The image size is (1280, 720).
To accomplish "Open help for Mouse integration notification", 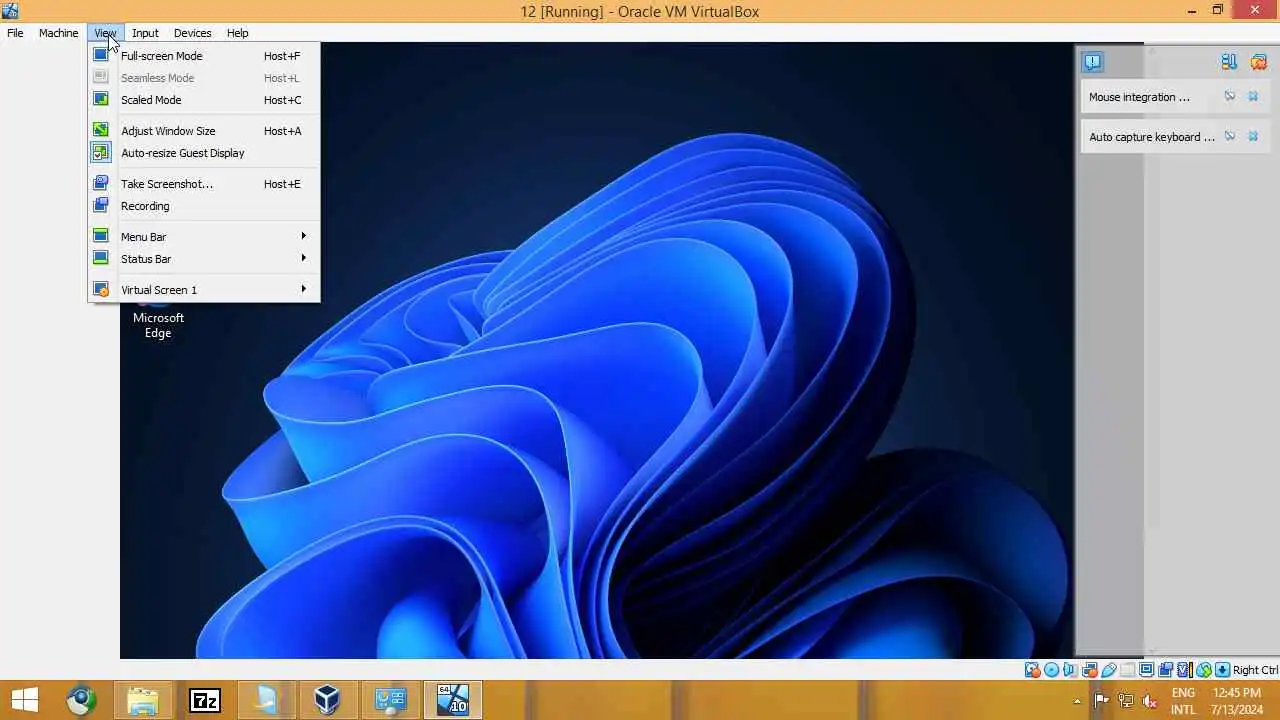I will (x=1230, y=97).
